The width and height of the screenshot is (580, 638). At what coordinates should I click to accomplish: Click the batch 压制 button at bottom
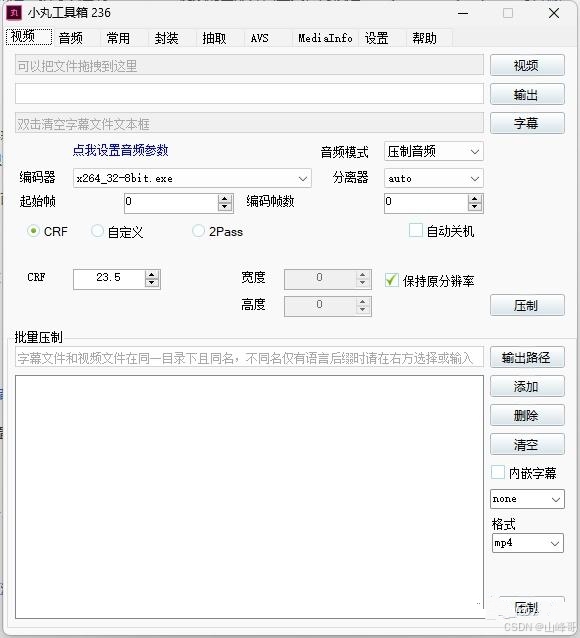pos(527,608)
